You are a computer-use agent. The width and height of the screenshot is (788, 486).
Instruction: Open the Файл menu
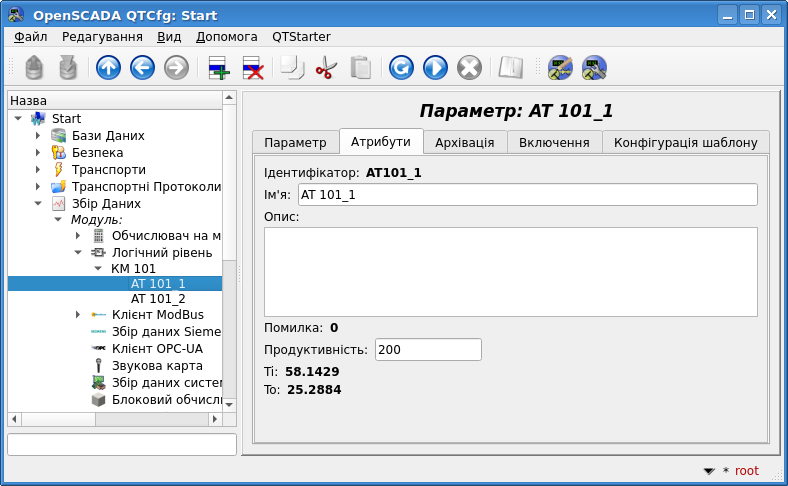[x=30, y=37]
